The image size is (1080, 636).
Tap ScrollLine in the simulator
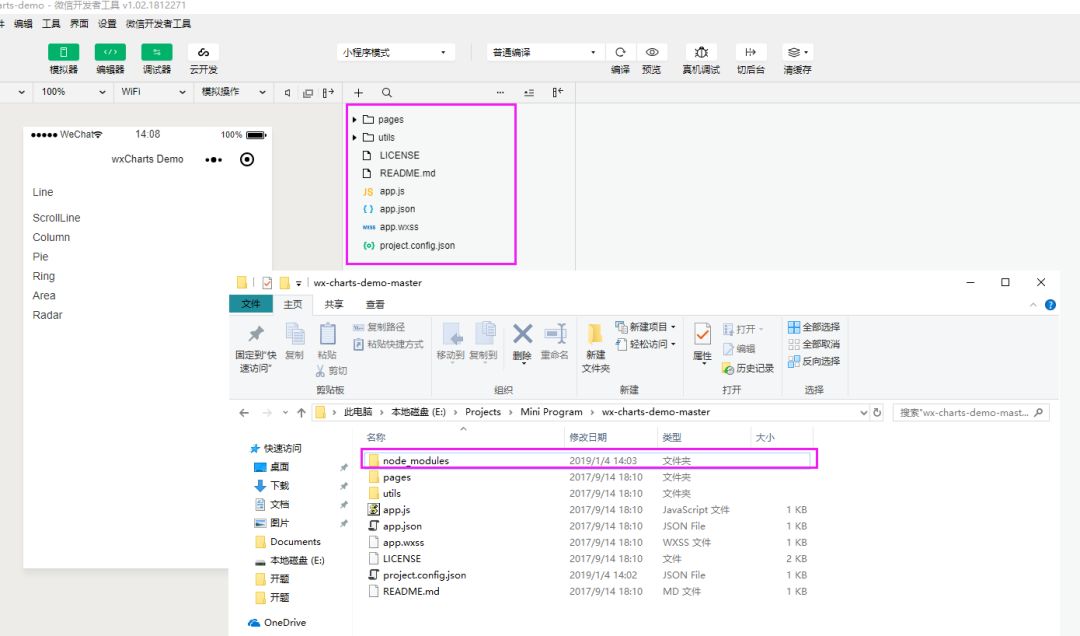coord(56,218)
